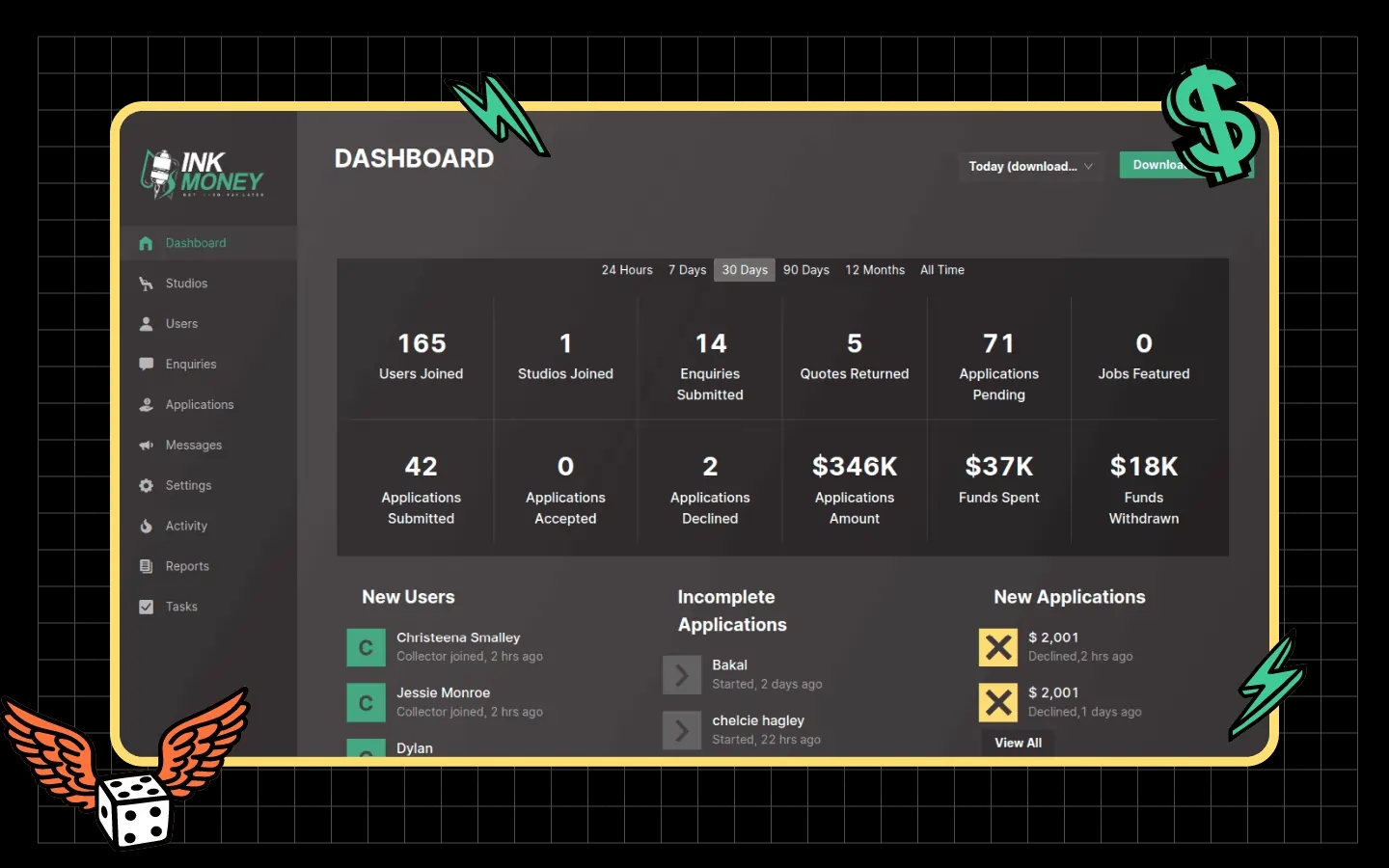Open the Applications section
Image resolution: width=1389 pixels, height=868 pixels.
pos(200,405)
